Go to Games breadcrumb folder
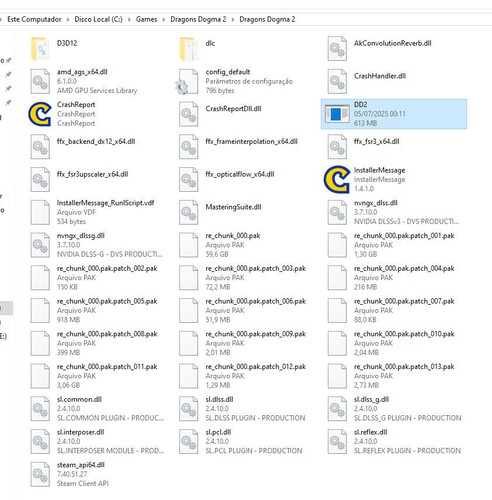 pos(146,19)
